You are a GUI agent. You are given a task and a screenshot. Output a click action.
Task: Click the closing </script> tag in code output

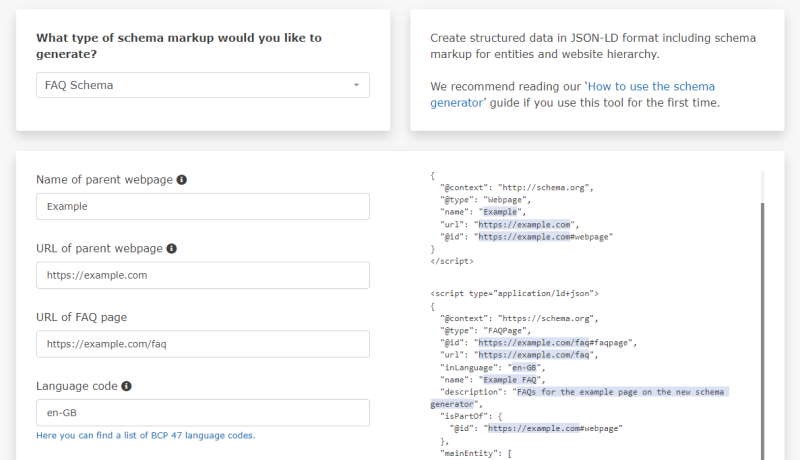452,261
